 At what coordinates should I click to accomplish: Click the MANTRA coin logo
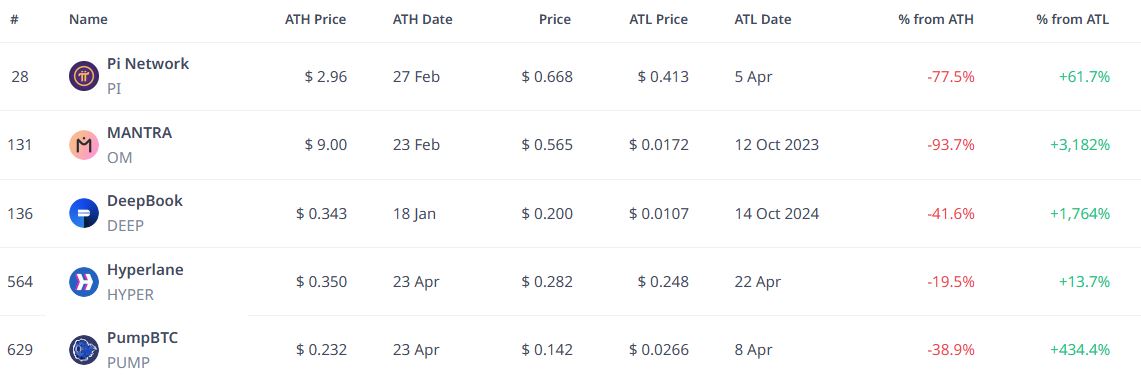pos(84,146)
